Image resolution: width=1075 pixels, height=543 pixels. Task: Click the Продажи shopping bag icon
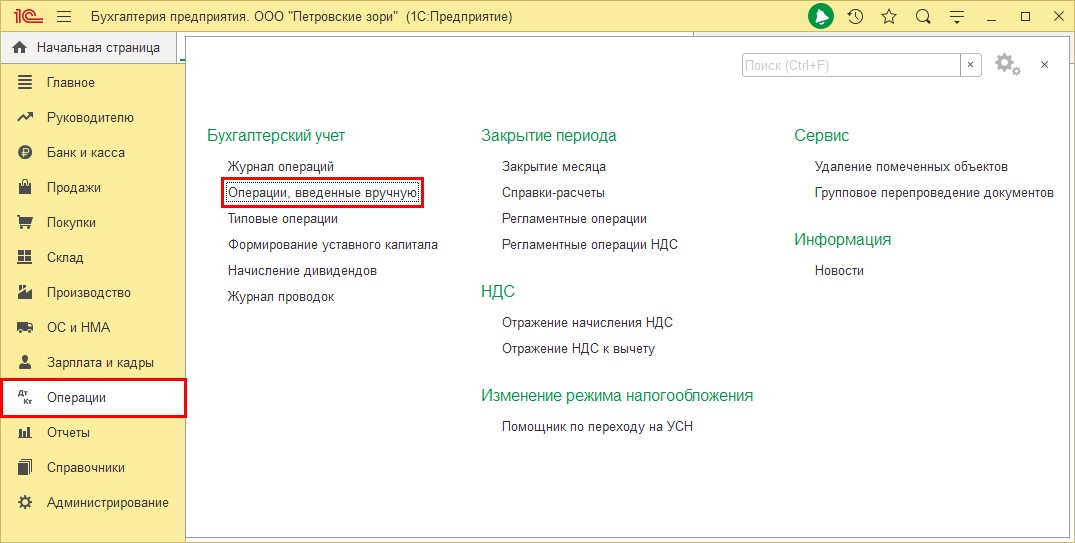click(25, 186)
